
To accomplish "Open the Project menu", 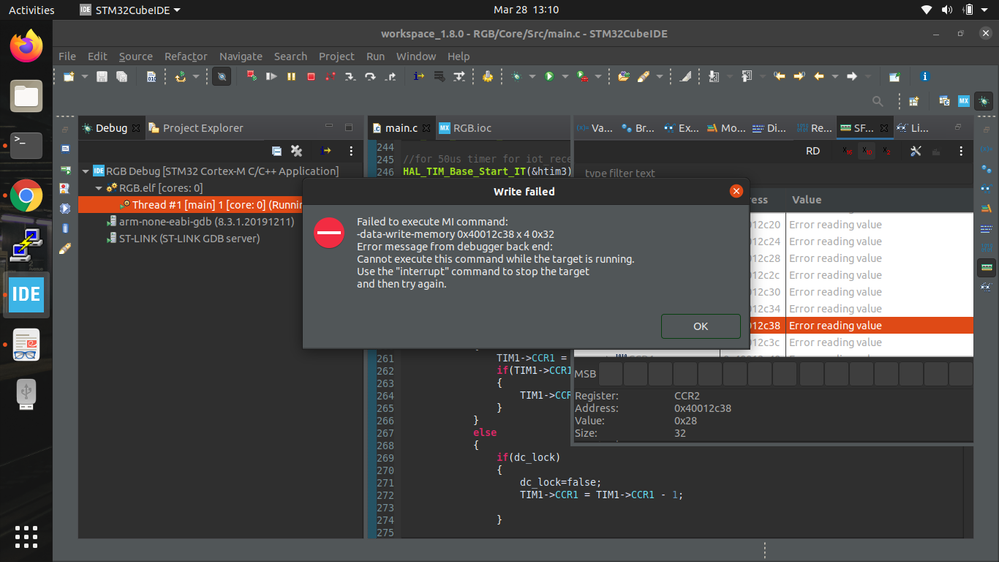I will (336, 56).
